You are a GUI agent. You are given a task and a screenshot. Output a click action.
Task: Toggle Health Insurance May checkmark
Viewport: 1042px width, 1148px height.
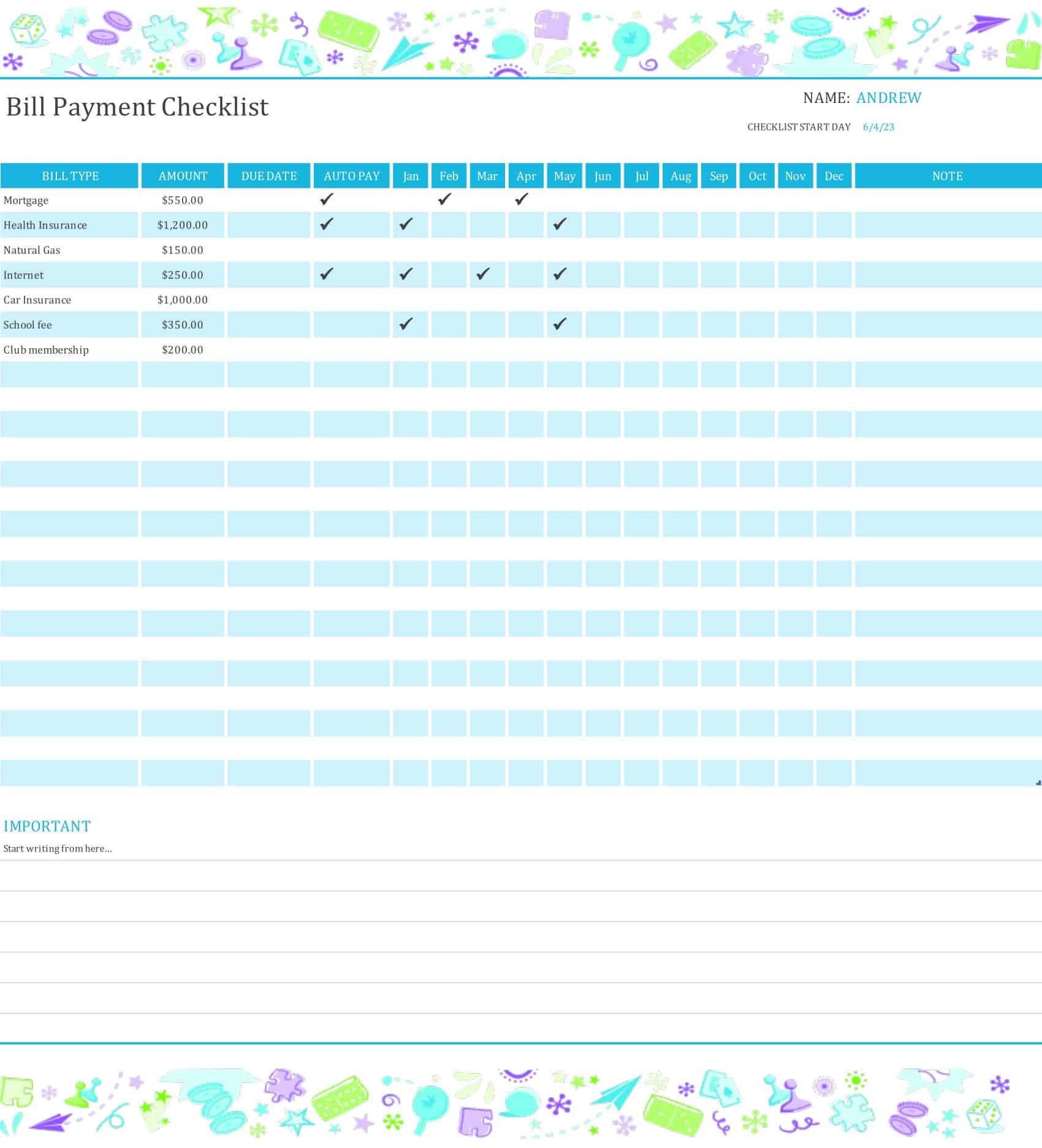click(x=560, y=224)
